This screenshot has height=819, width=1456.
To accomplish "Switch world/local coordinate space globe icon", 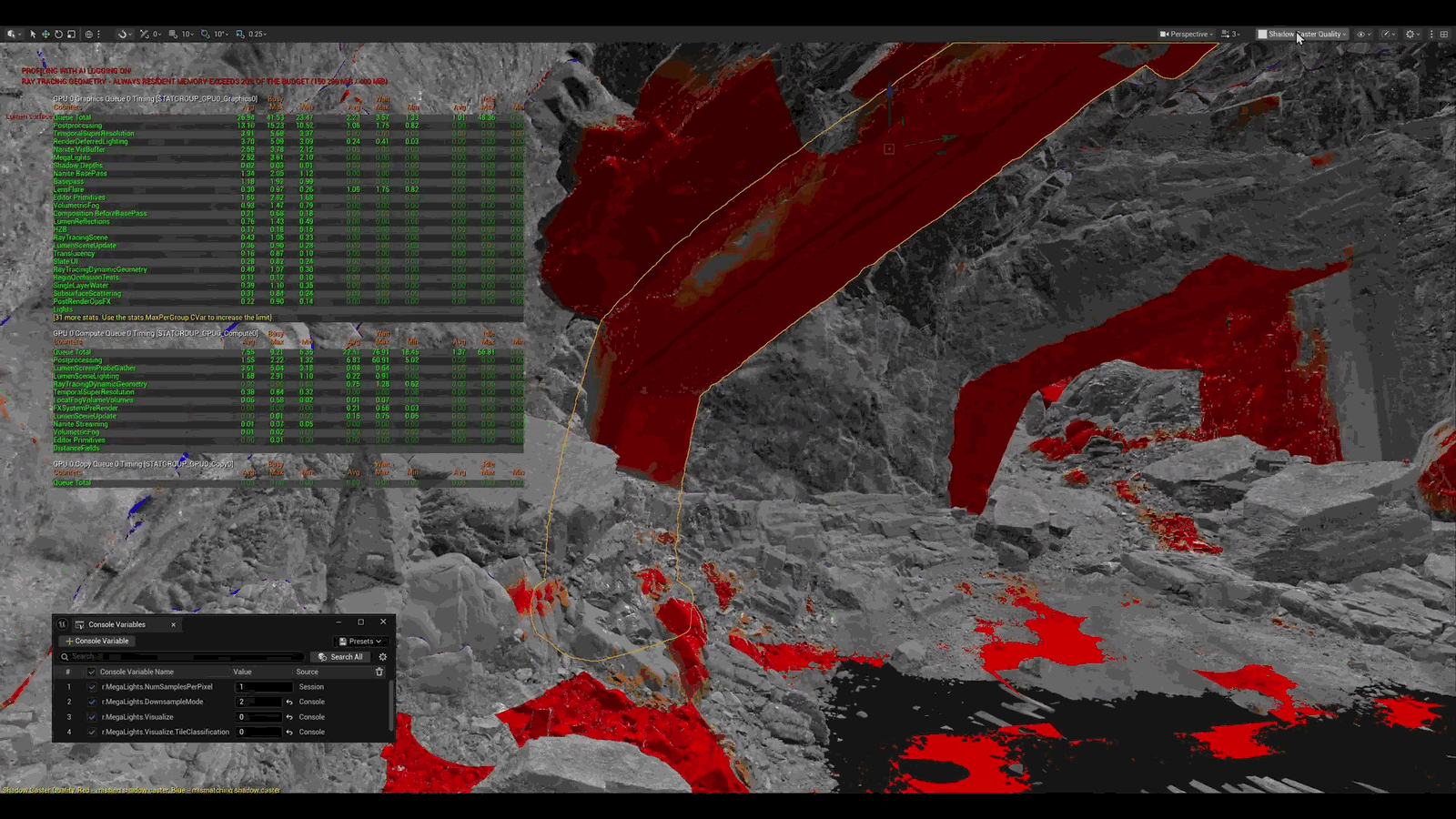I will 89,35.
